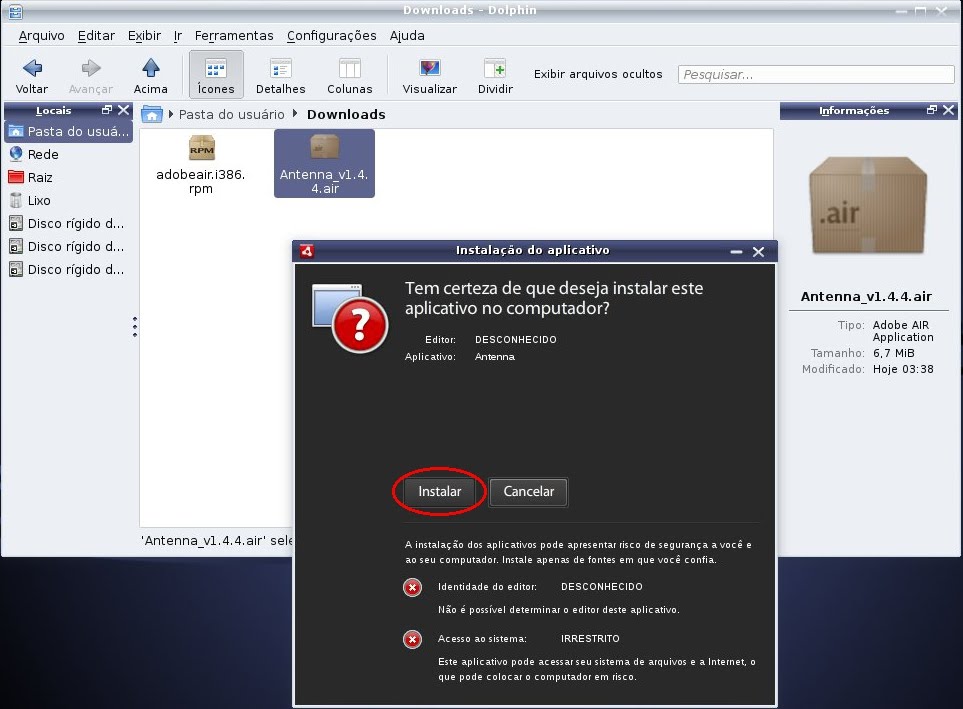This screenshot has width=963, height=709.
Task: Open the Arquivo menu
Action: 41,36
